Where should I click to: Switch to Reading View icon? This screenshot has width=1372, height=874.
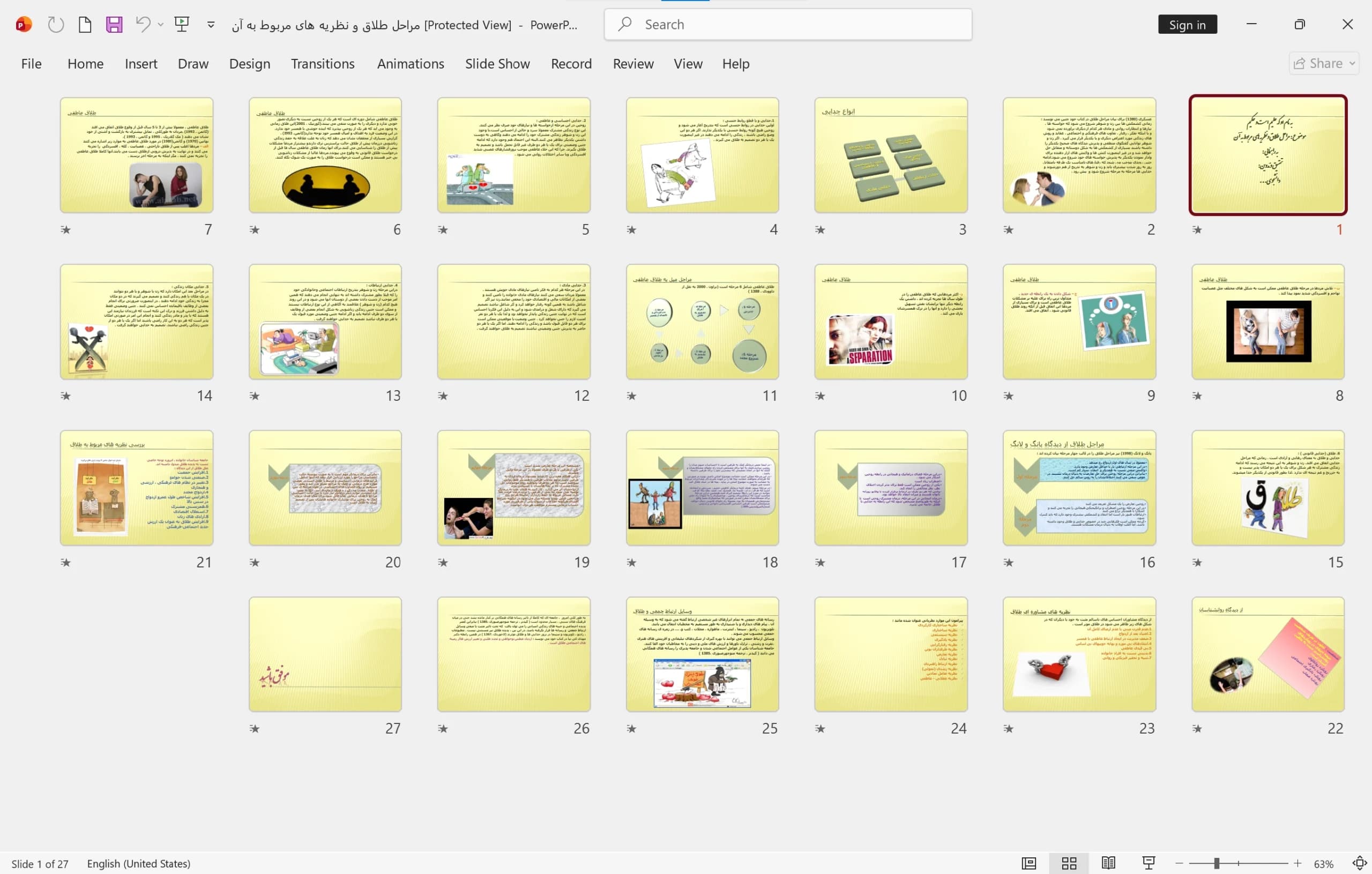coord(1108,863)
